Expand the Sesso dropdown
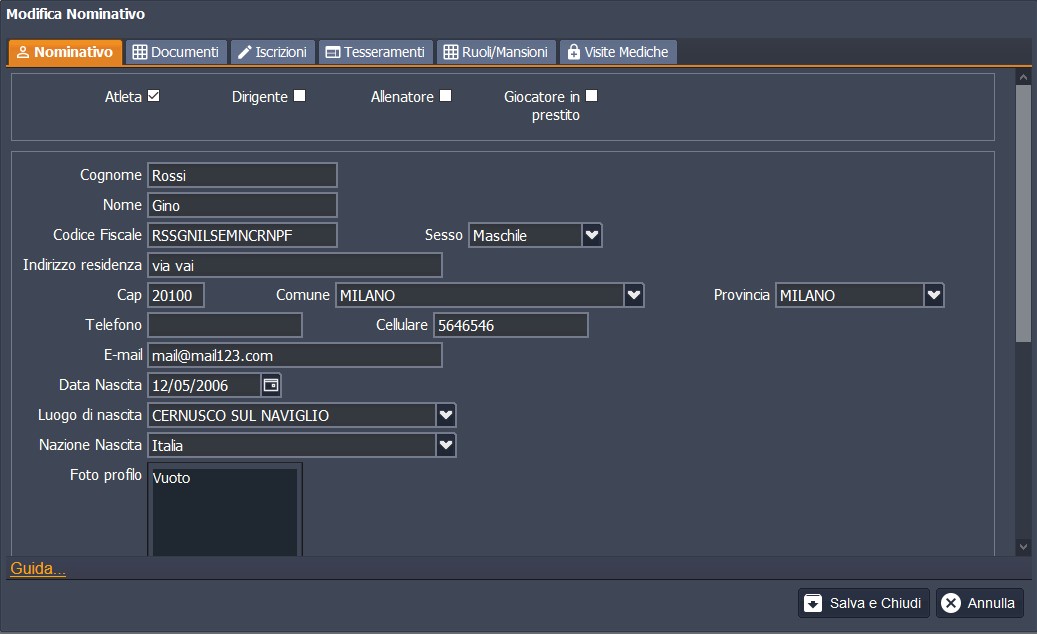Image resolution: width=1037 pixels, height=634 pixels. [592, 235]
